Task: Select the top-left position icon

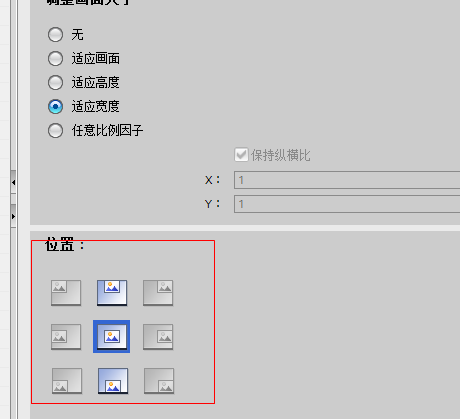Action: tap(66, 293)
